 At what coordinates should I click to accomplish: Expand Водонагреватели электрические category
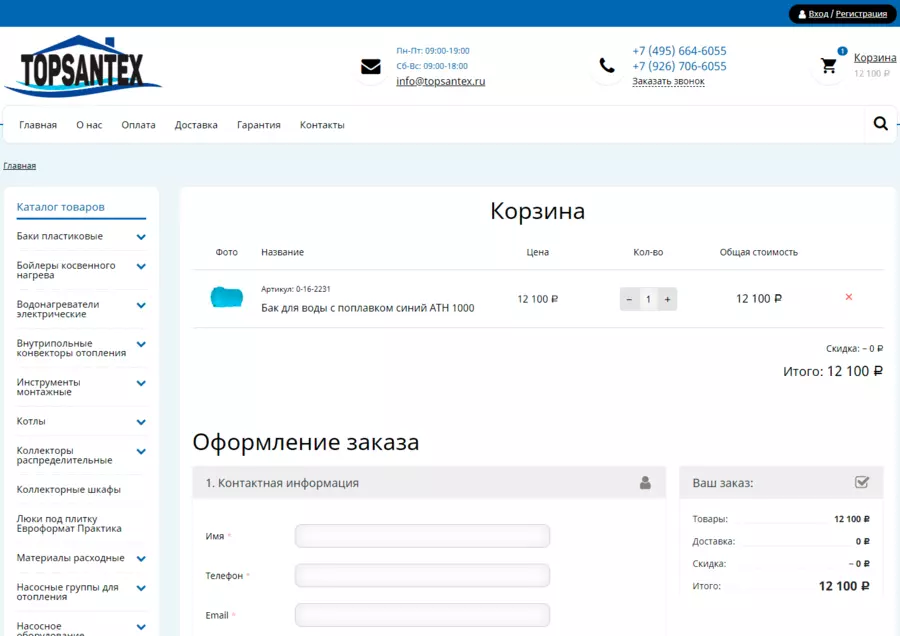click(x=141, y=305)
